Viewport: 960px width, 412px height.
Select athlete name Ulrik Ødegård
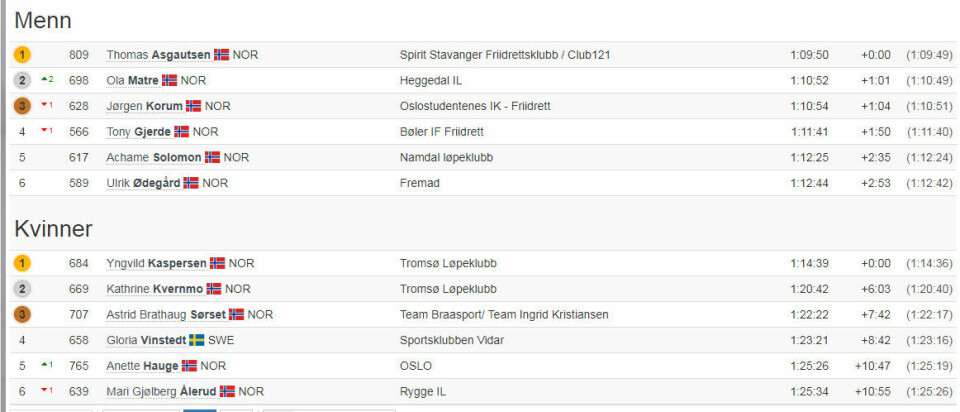(x=143, y=184)
